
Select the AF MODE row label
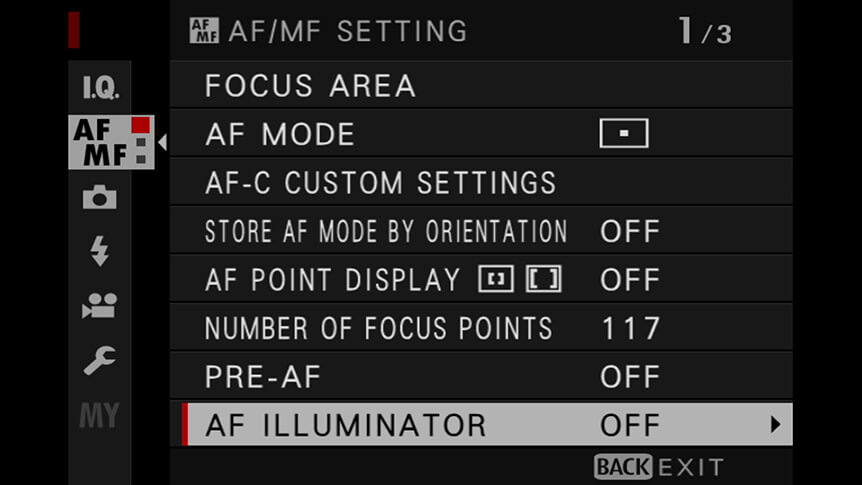tap(280, 134)
